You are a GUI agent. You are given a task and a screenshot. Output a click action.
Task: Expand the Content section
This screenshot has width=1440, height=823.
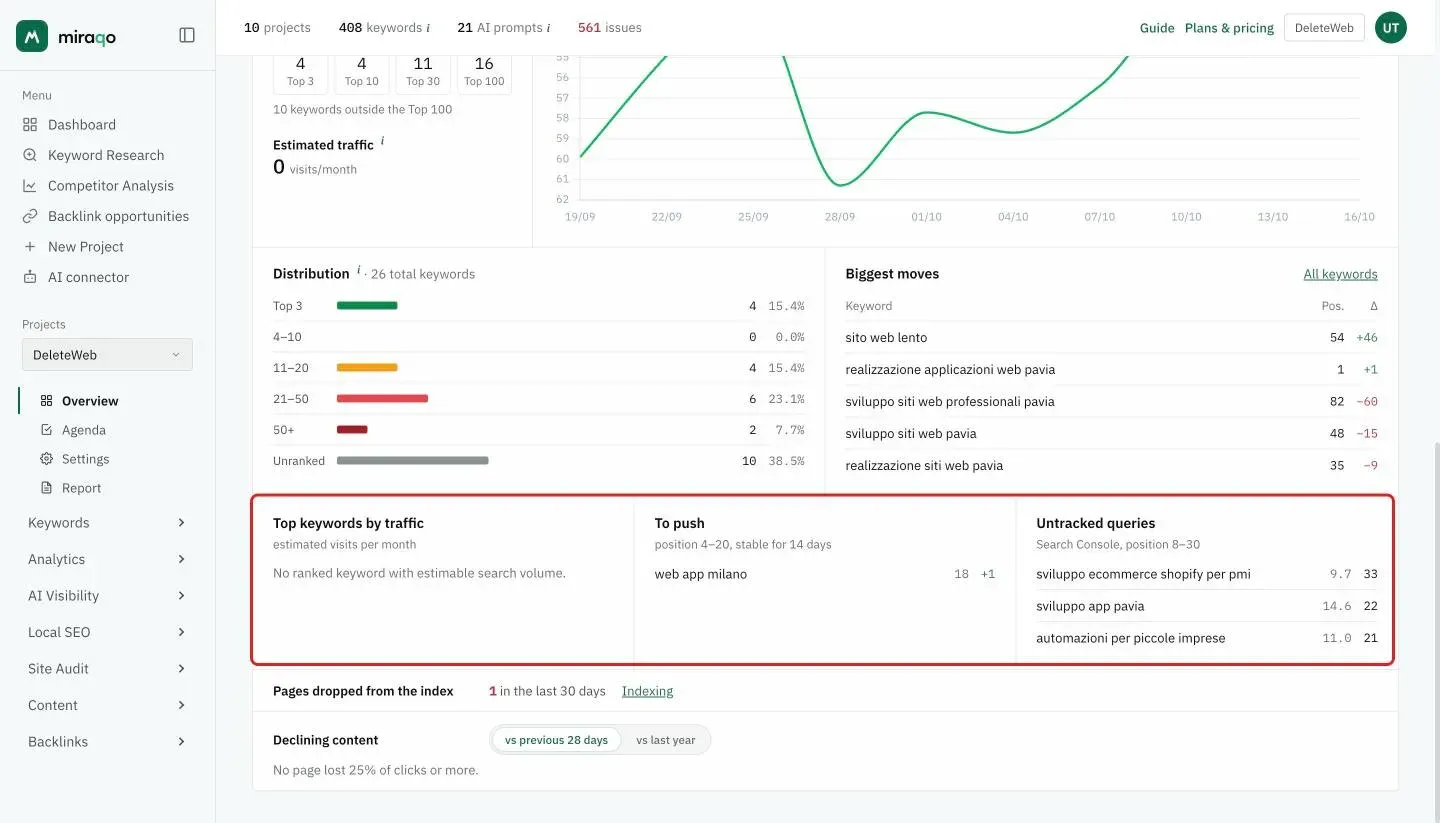(107, 705)
